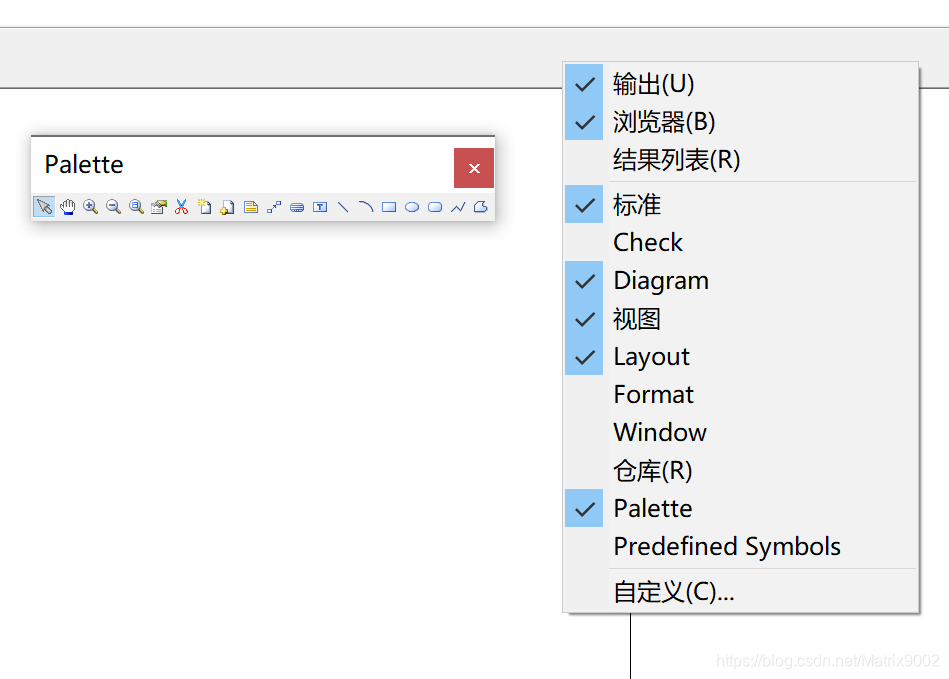Select the Zoom In tool

(x=90, y=207)
